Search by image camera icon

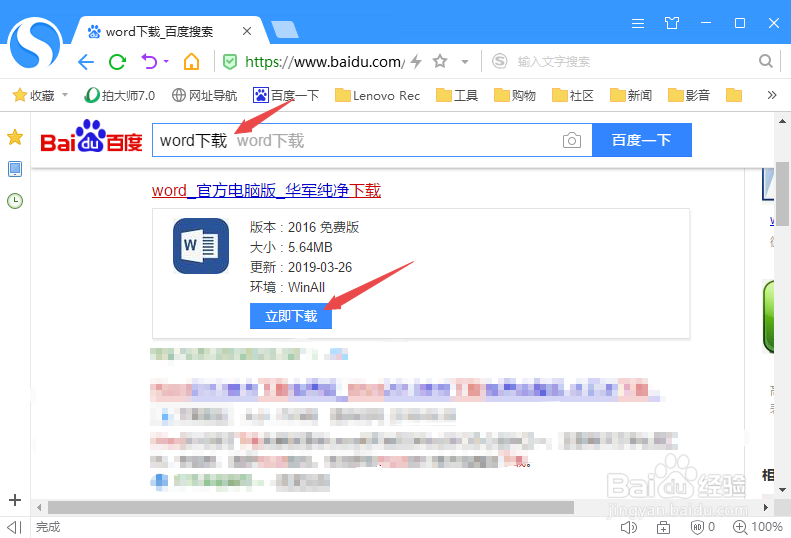572,140
